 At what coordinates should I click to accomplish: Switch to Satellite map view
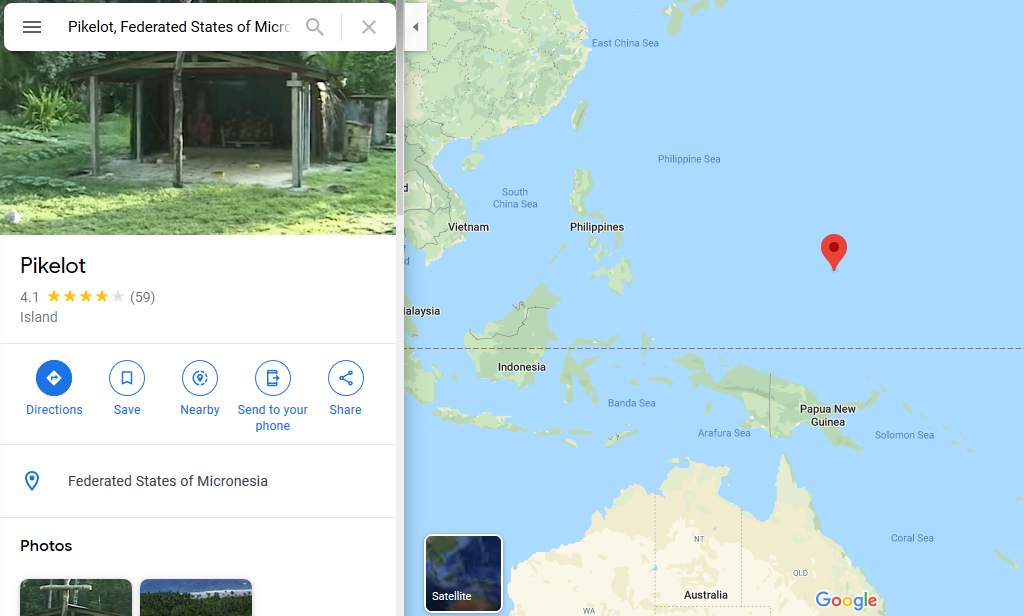tap(463, 573)
